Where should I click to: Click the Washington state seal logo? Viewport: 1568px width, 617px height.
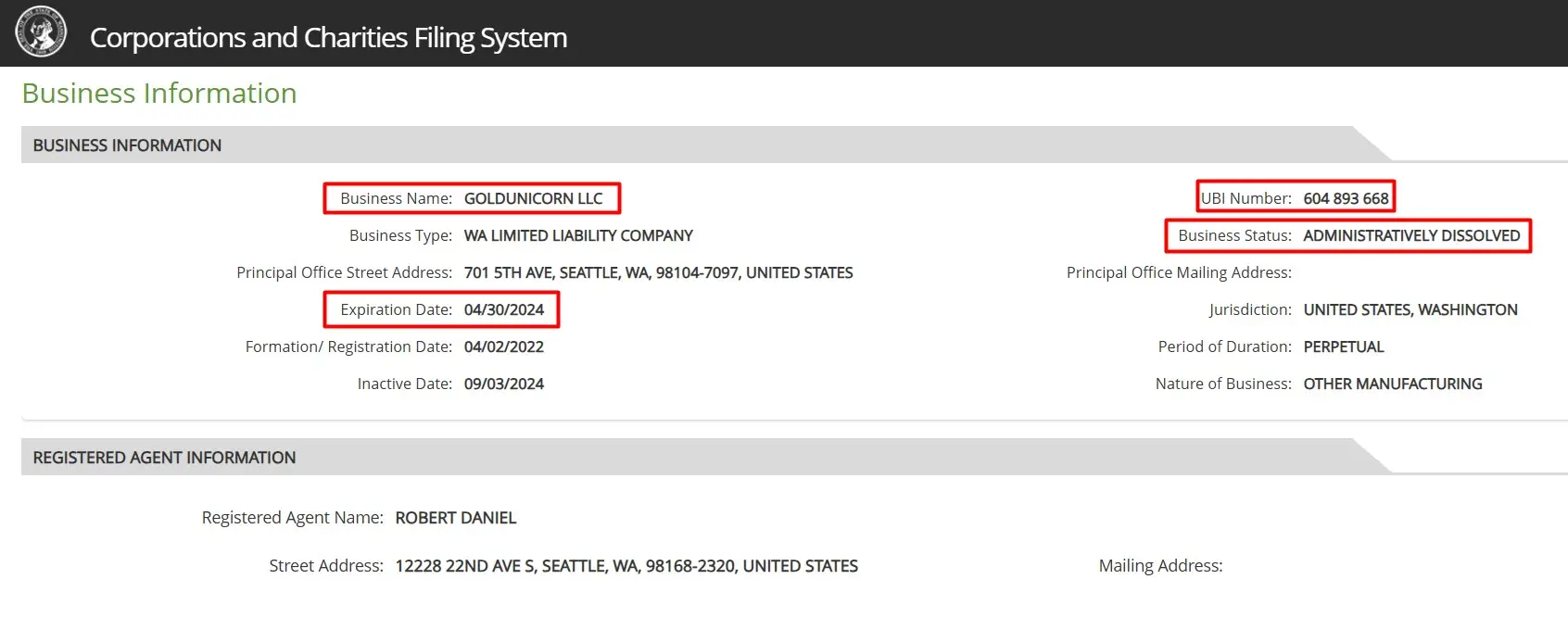click(41, 31)
